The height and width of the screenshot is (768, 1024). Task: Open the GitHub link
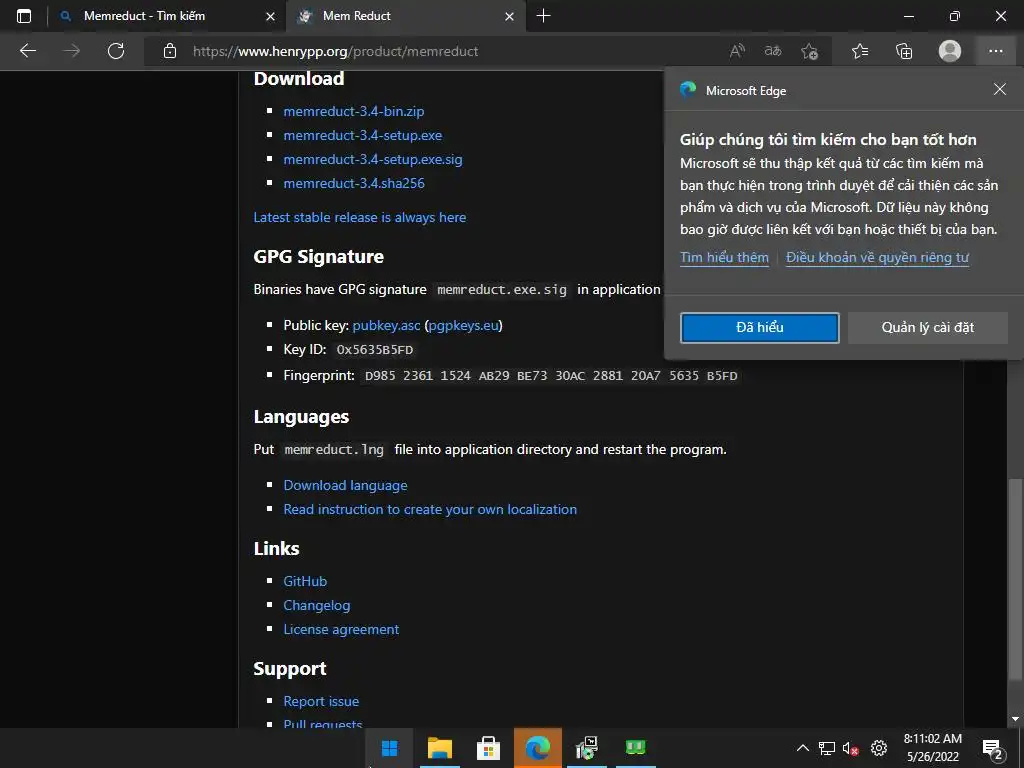(x=305, y=581)
